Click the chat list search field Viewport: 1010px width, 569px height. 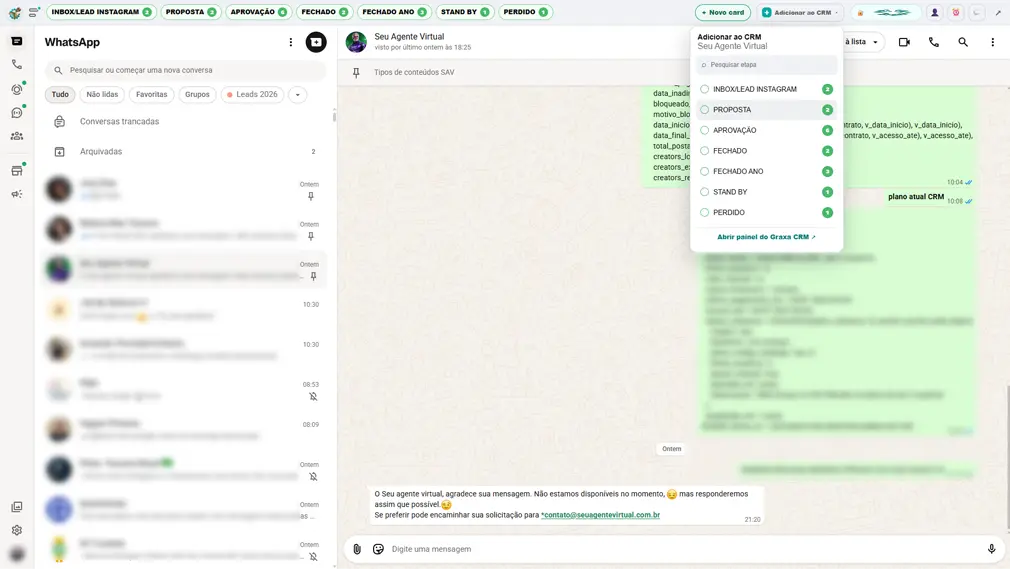click(x=186, y=70)
